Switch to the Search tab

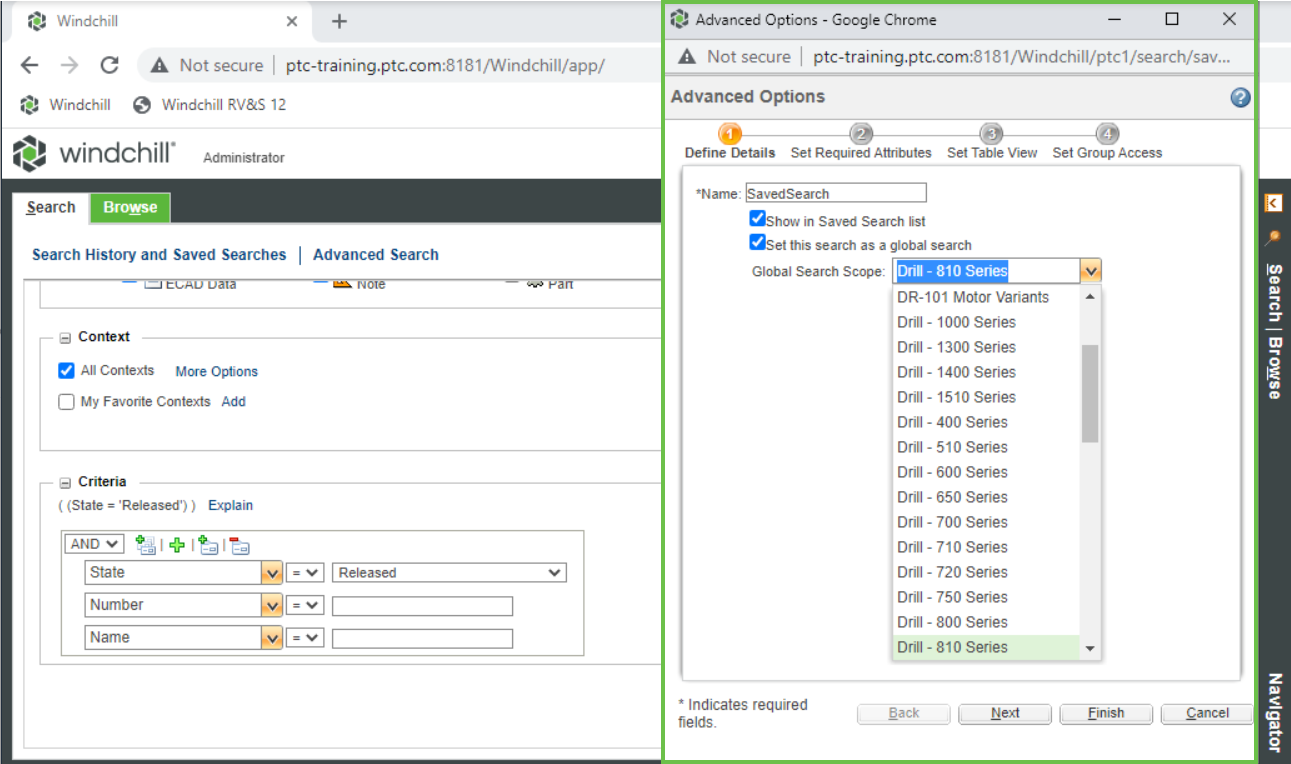point(51,207)
